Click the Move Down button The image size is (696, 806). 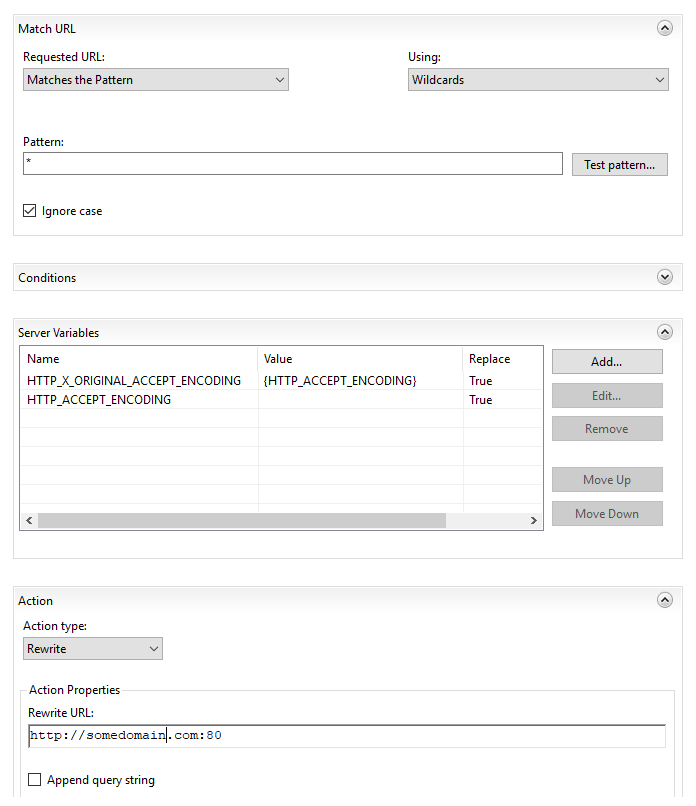coord(607,514)
